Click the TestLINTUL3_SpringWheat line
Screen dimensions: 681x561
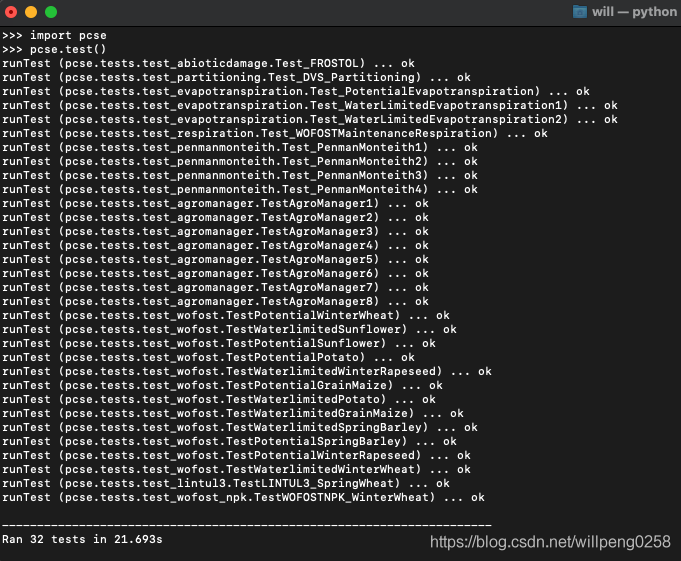[x=226, y=483]
